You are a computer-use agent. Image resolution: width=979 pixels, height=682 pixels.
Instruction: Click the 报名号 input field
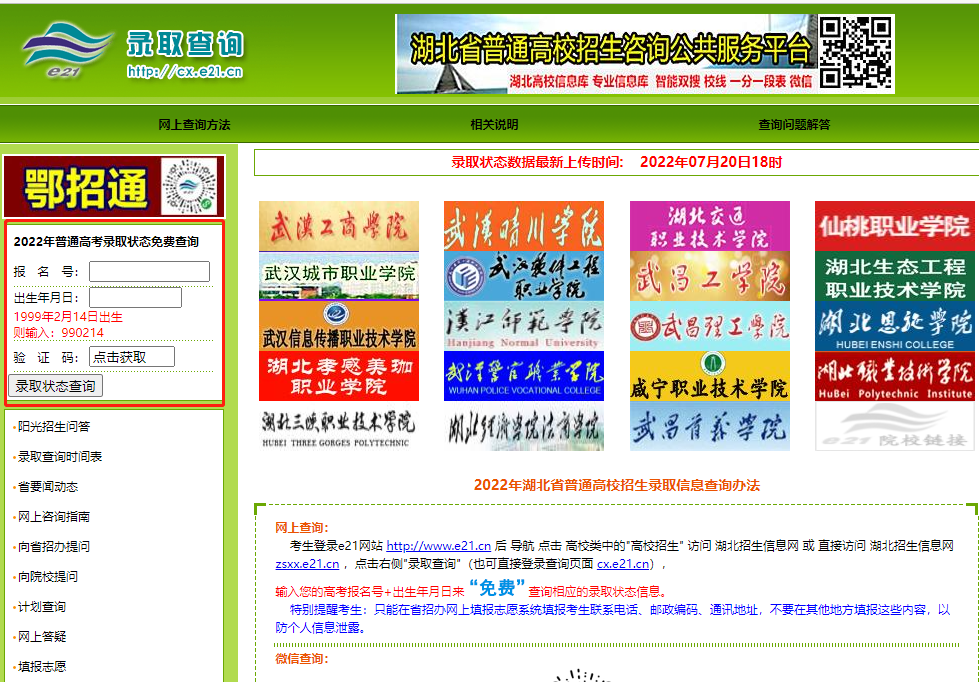click(149, 272)
